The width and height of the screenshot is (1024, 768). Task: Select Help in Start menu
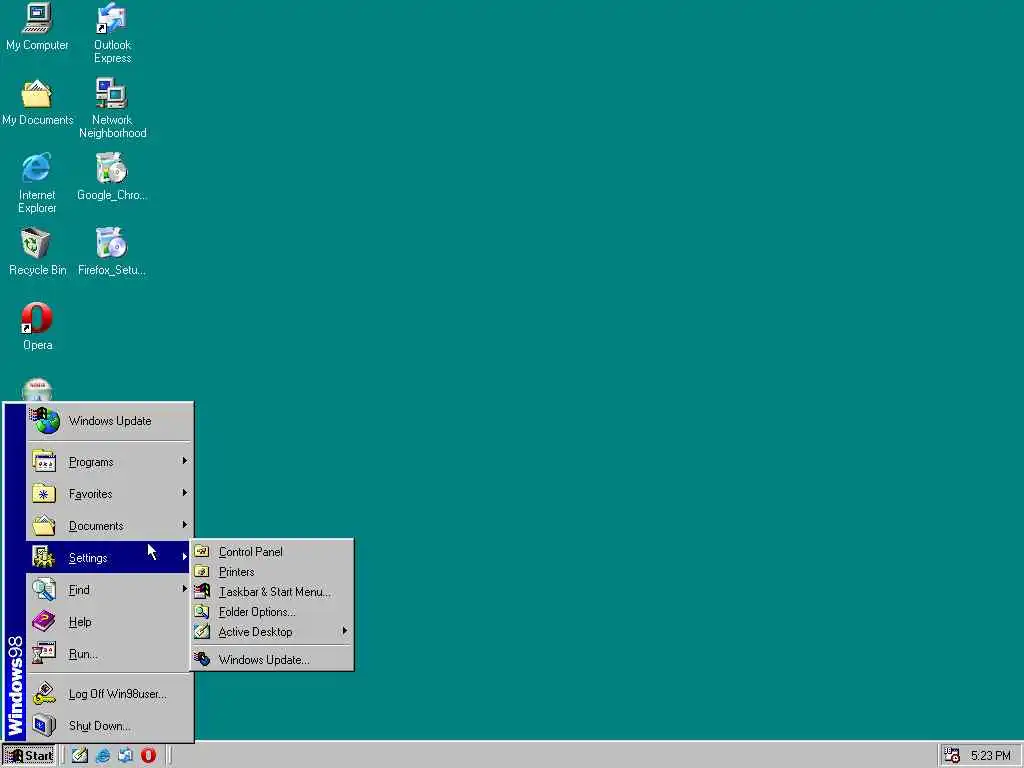pos(109,622)
